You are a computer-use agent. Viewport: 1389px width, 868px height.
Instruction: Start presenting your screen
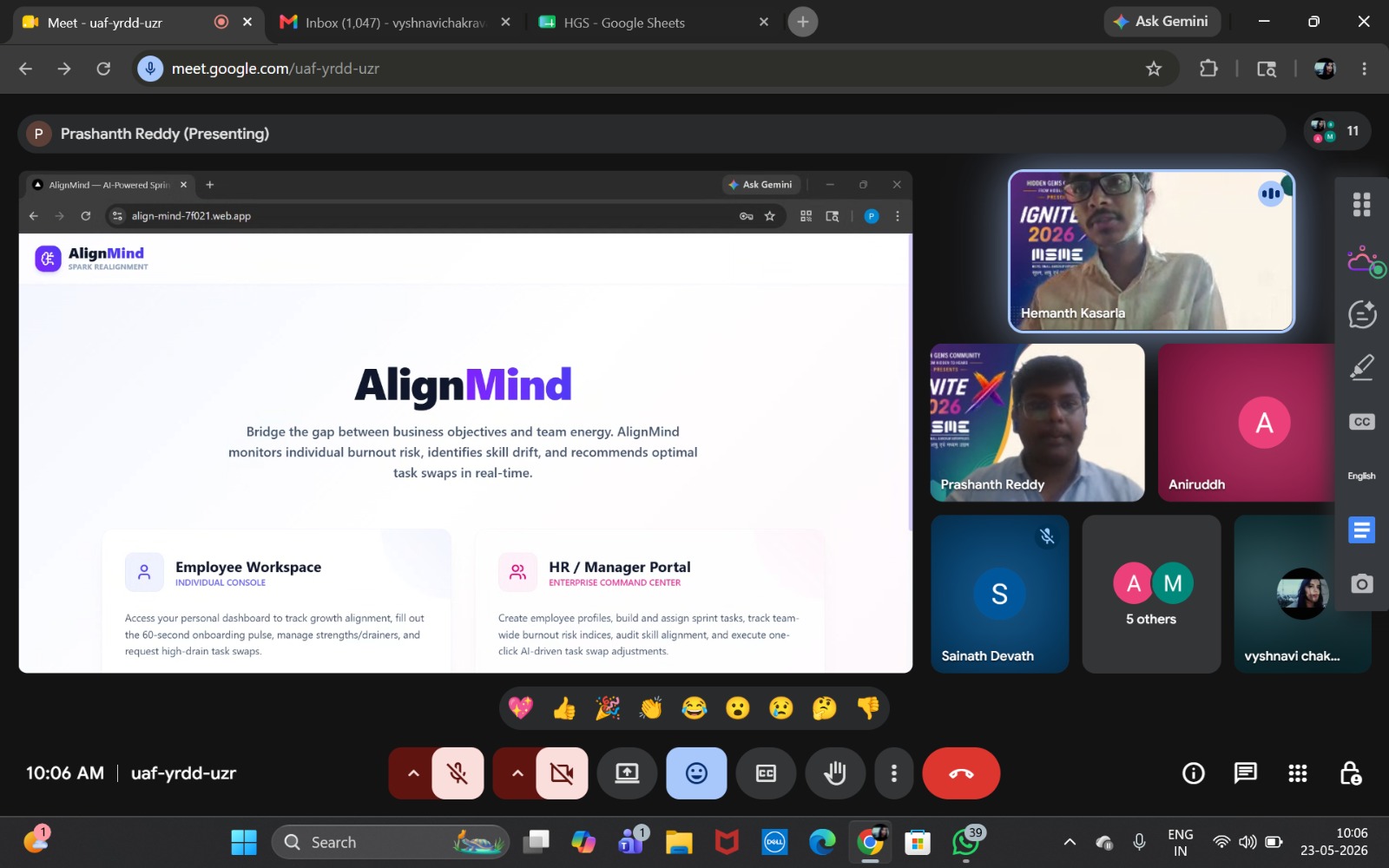(x=627, y=773)
